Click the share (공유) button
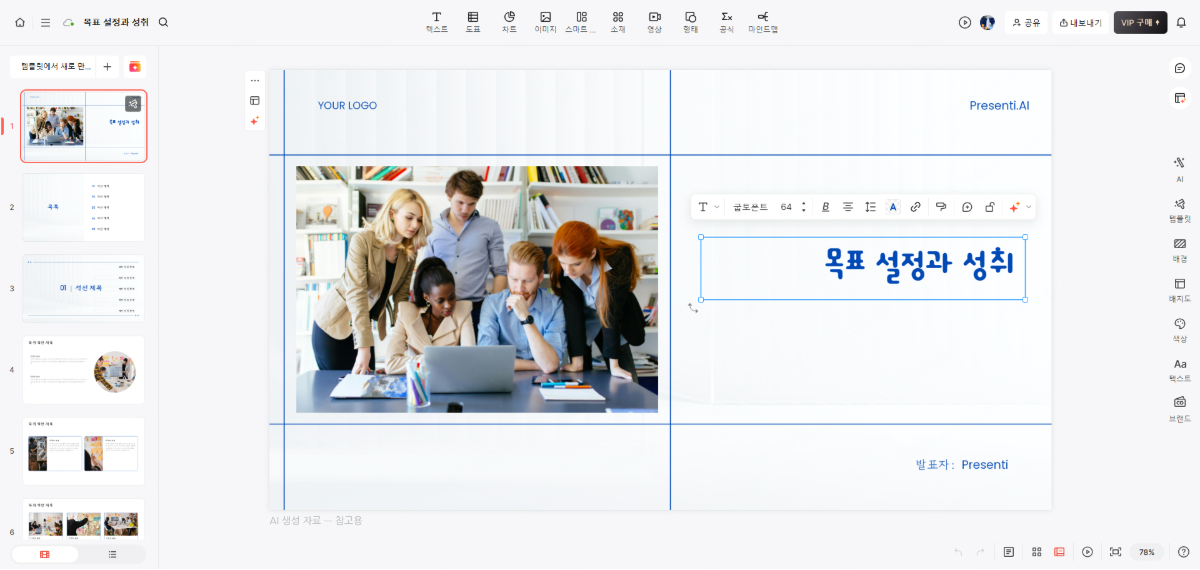Screen dimensions: 1200x570 (x=1026, y=22)
